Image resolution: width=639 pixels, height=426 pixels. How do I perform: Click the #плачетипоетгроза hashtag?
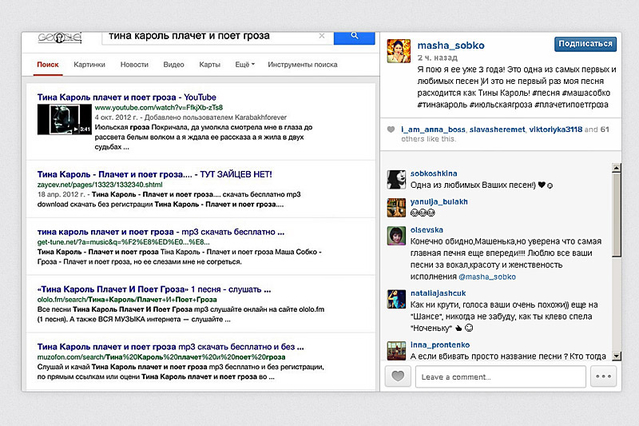pyautogui.click(x=571, y=105)
